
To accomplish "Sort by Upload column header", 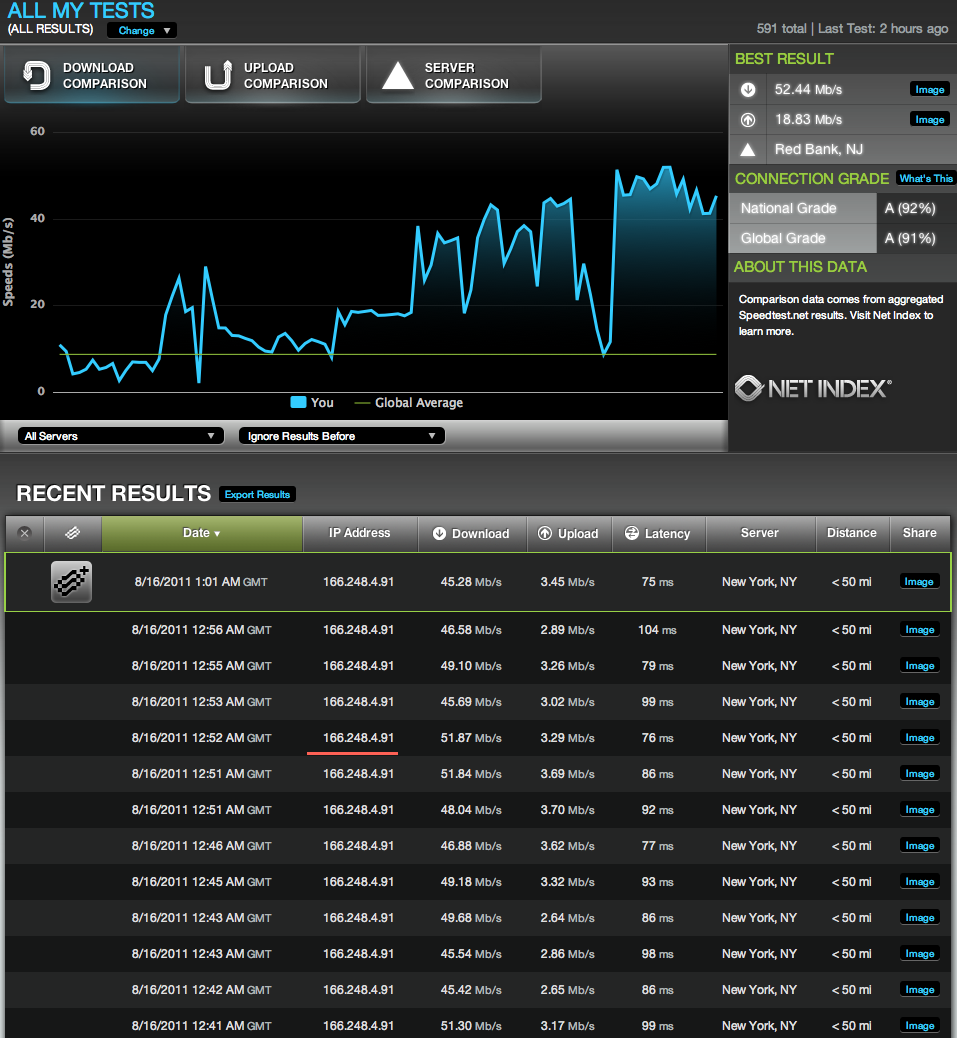I will [569, 533].
